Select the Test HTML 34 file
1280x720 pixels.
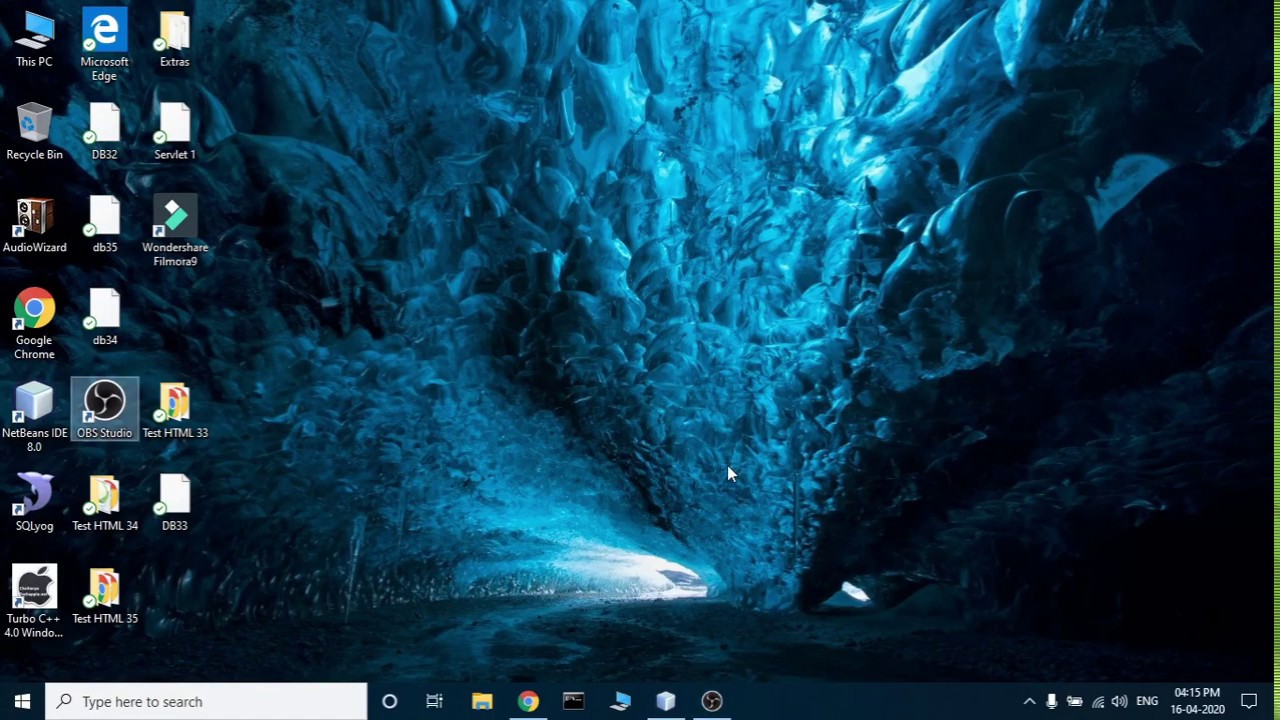pyautogui.click(x=104, y=504)
